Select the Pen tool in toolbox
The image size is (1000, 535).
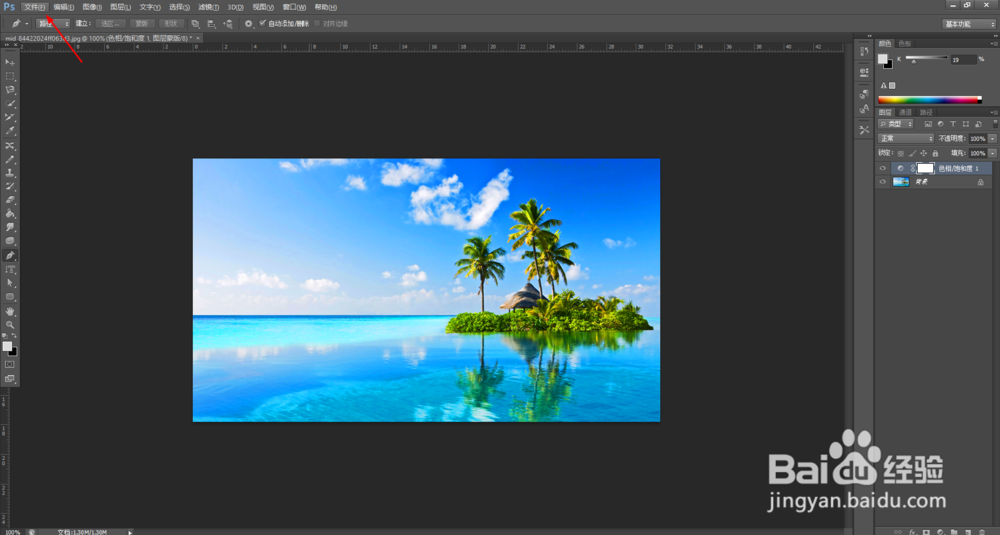coord(10,256)
